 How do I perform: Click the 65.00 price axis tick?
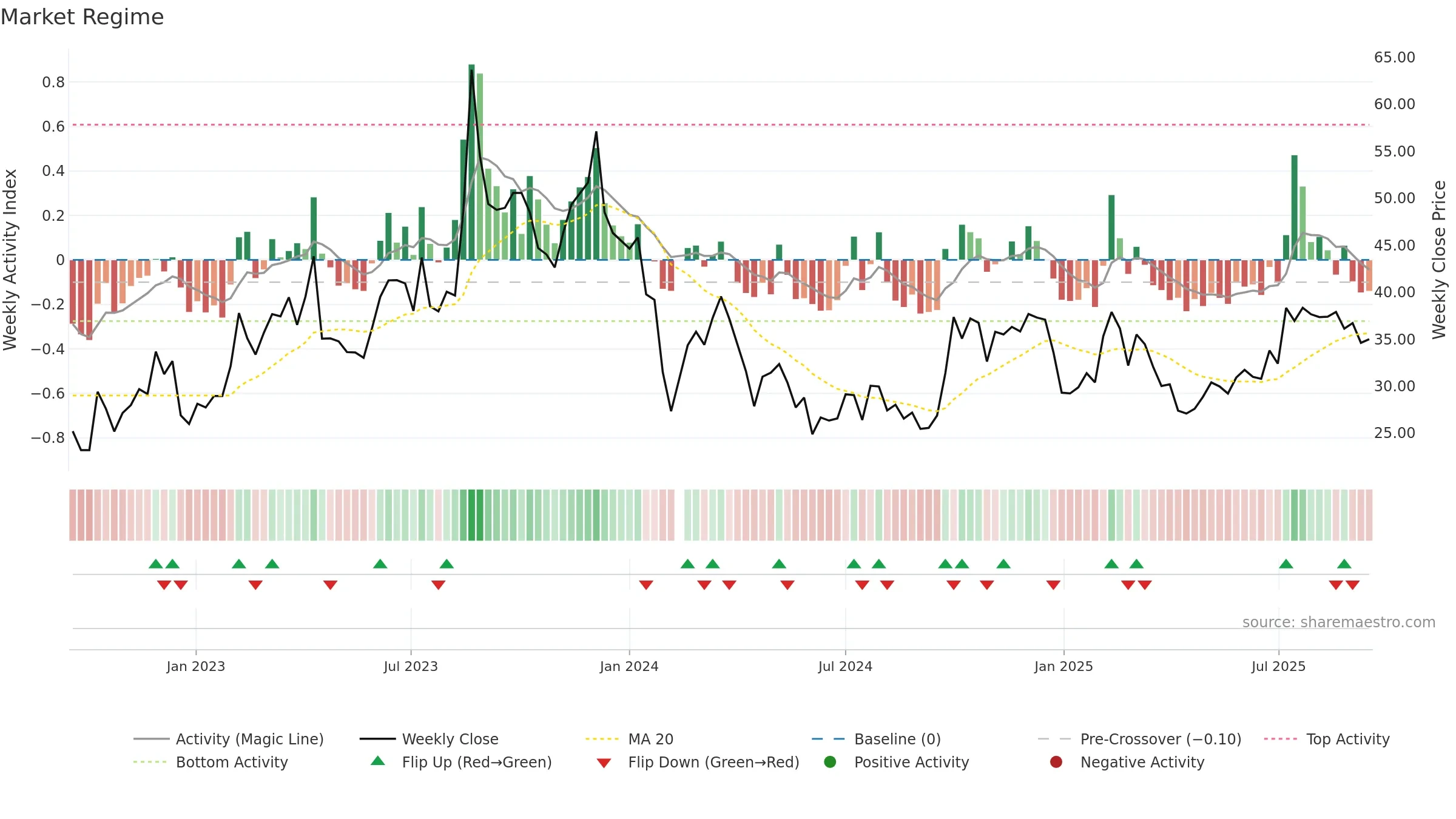pos(1395,58)
